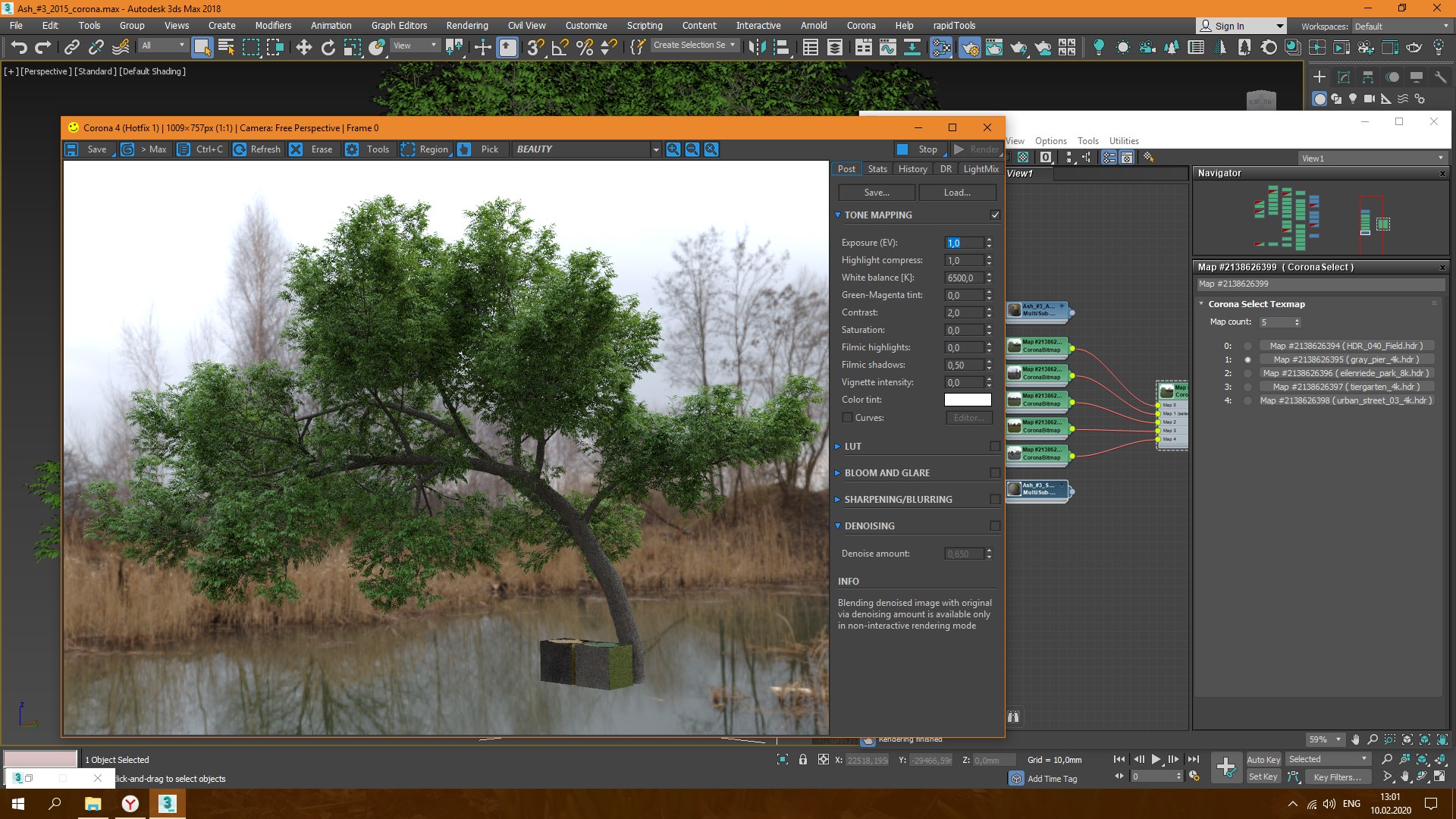Open the Modifiers menu

click(x=273, y=26)
